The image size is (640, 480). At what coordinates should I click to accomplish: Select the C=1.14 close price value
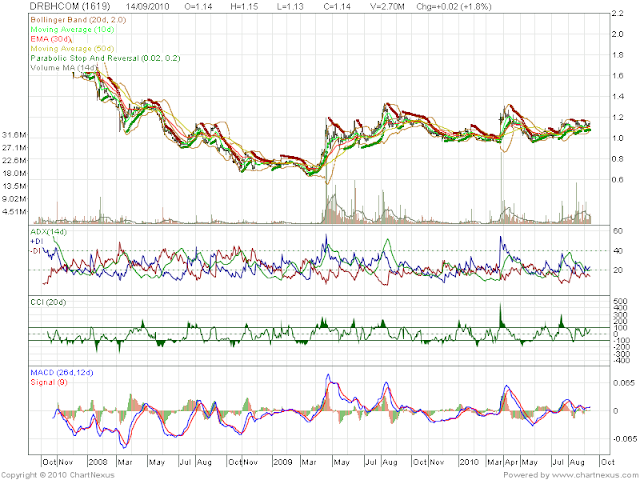(337, 7)
